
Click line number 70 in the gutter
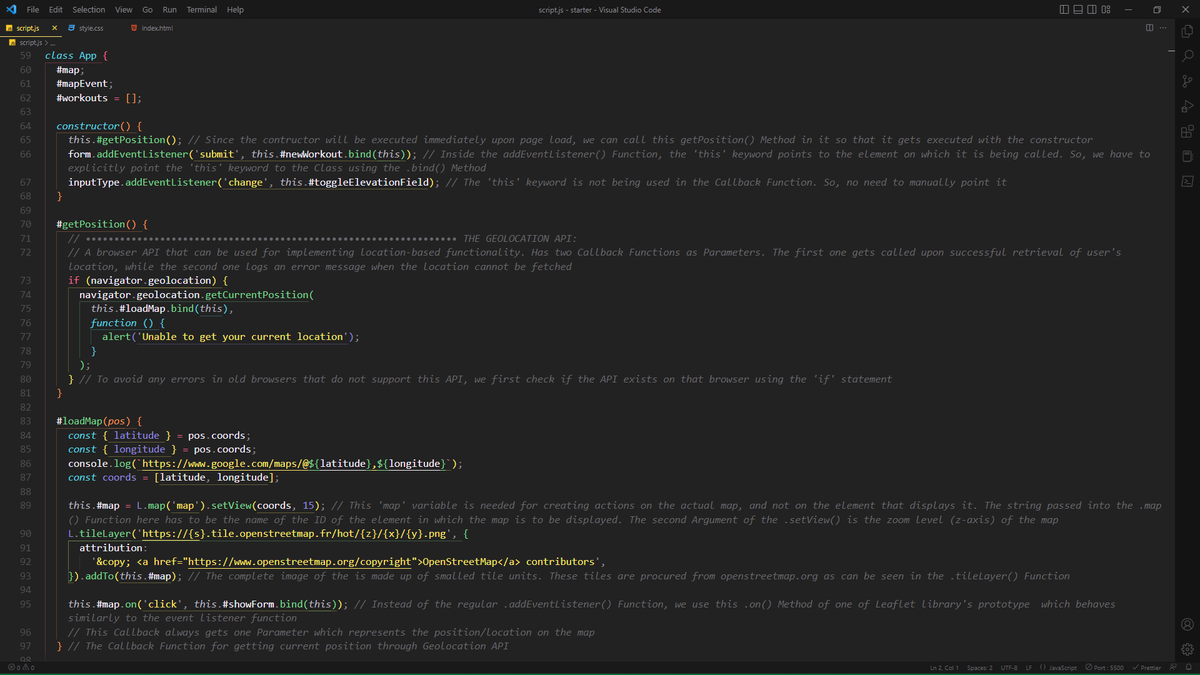pyautogui.click(x=25, y=224)
